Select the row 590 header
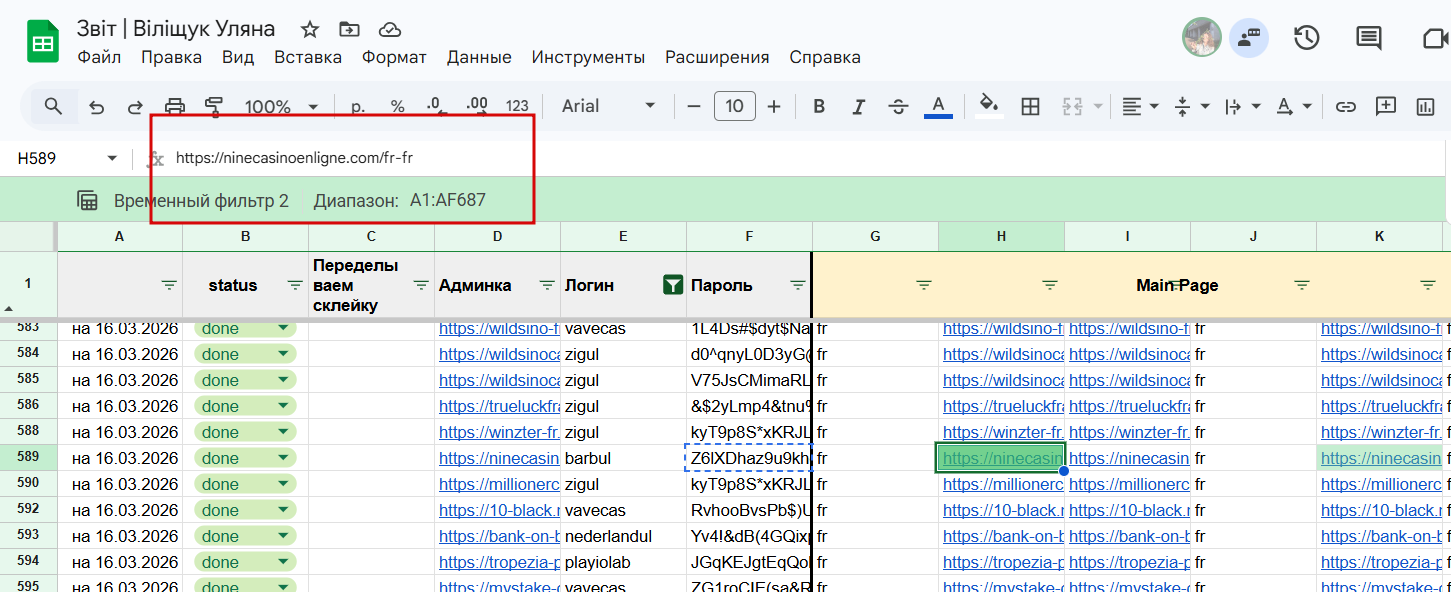Viewport: 1451px width, 592px height. [28, 484]
